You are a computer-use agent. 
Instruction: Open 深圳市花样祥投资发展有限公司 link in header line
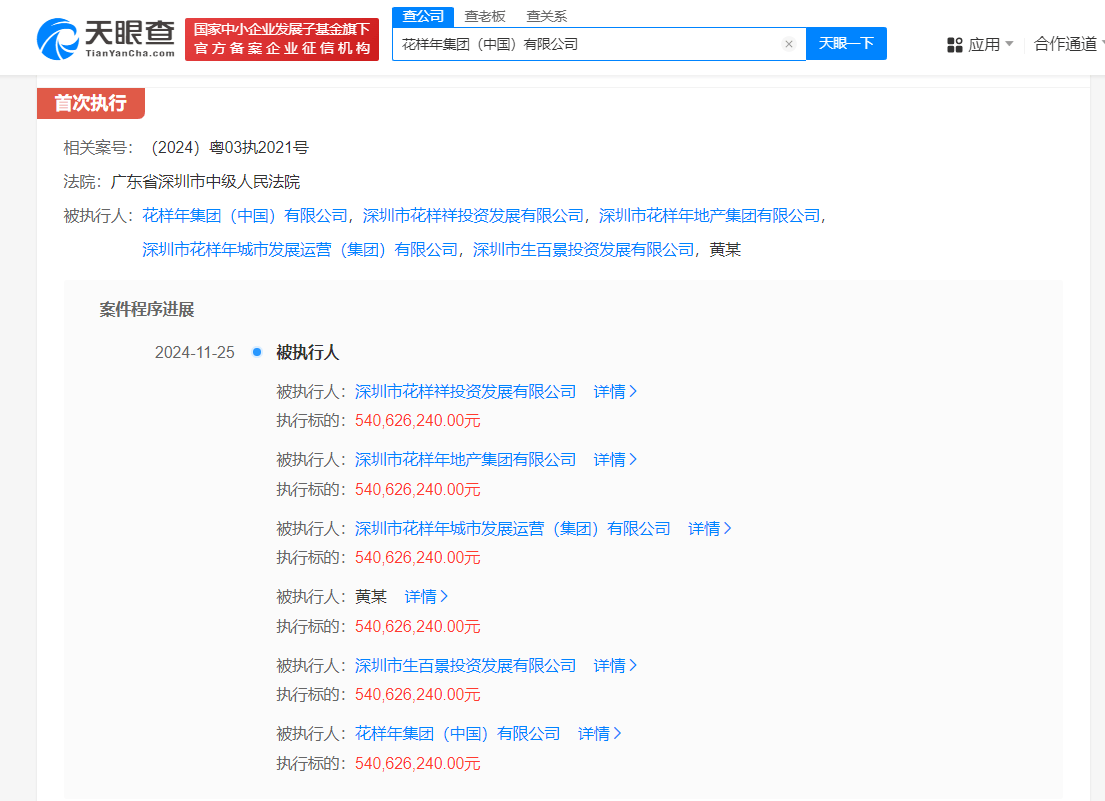[x=474, y=216]
